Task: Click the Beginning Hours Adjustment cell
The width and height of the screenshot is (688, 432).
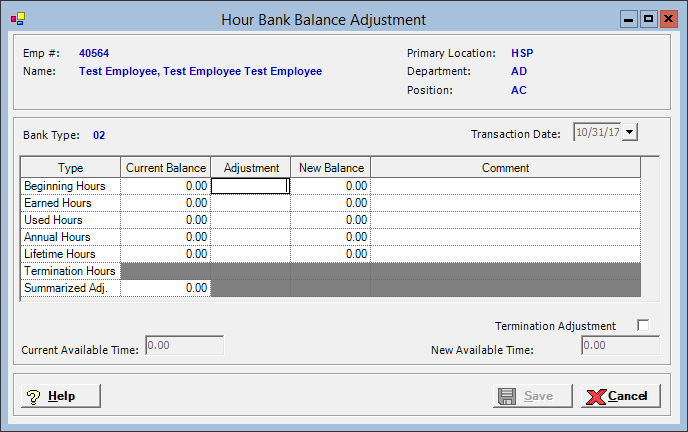Action: tap(251, 186)
